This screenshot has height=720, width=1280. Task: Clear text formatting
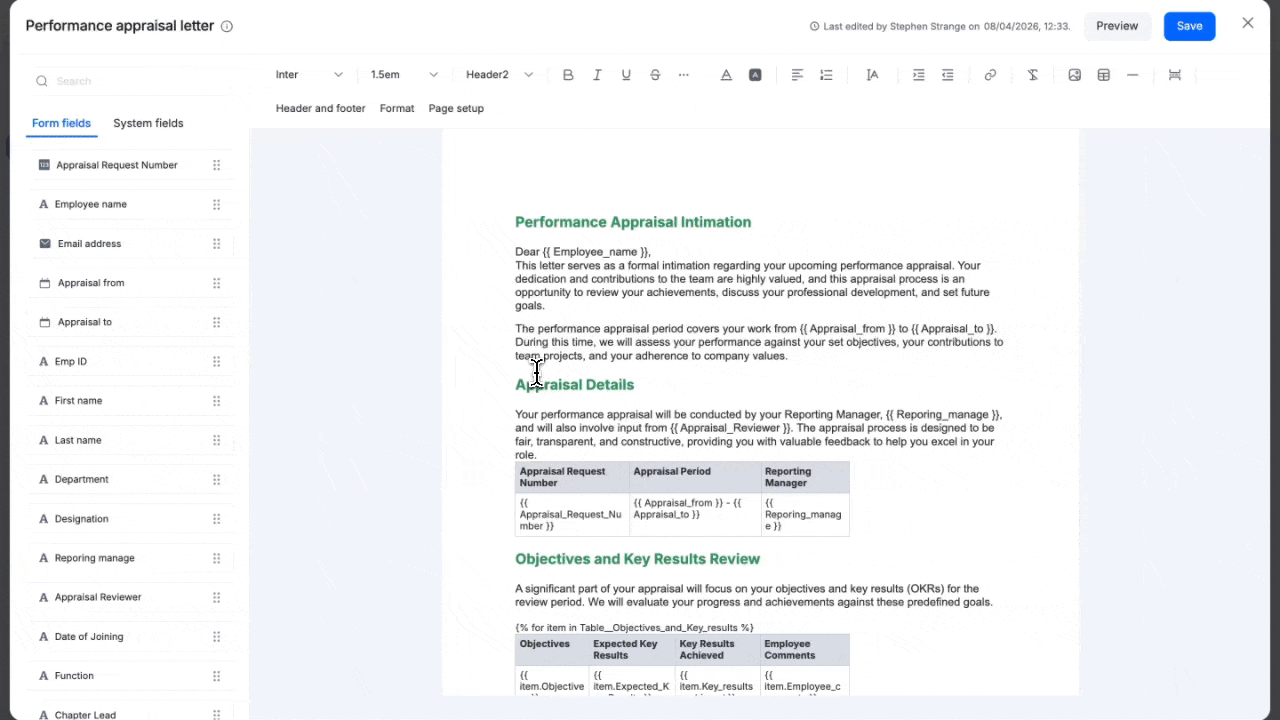(x=1033, y=75)
